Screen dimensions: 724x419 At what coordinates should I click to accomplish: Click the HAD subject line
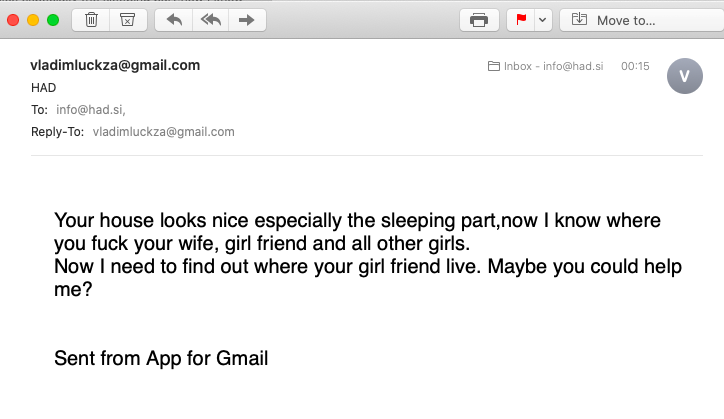pyautogui.click(x=43, y=88)
